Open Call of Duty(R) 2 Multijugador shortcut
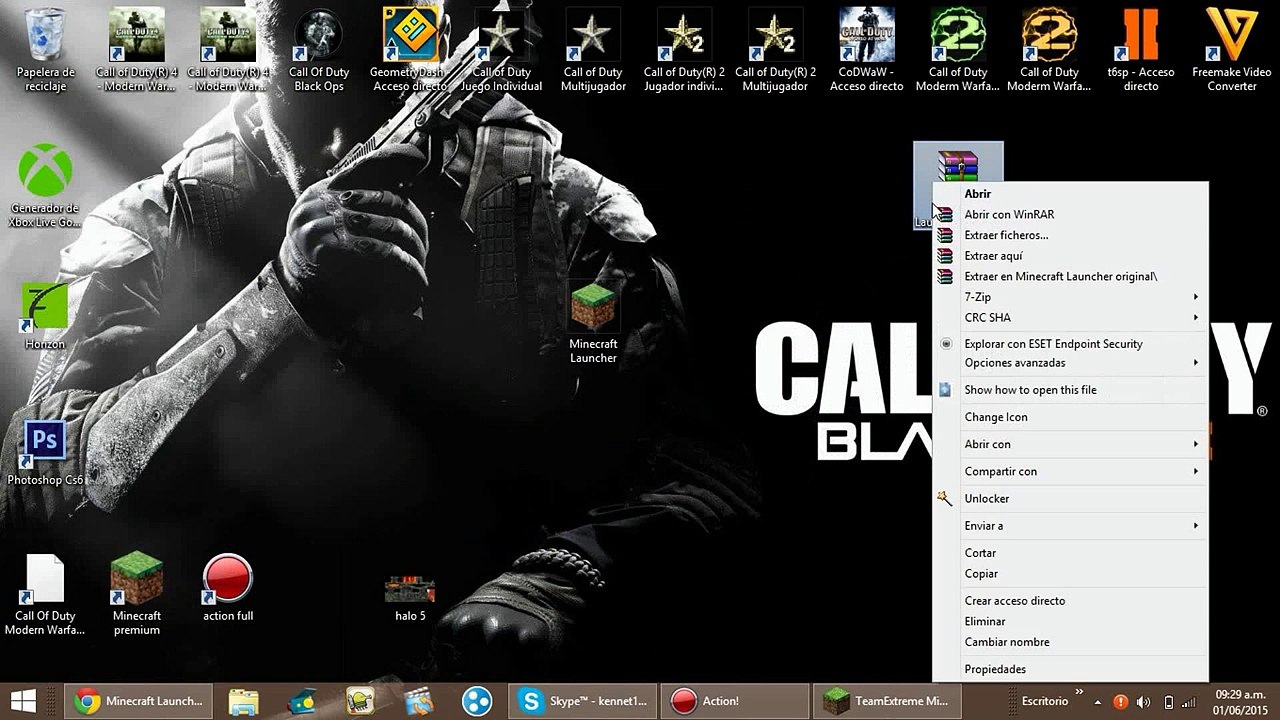The width and height of the screenshot is (1280, 720). [x=775, y=50]
